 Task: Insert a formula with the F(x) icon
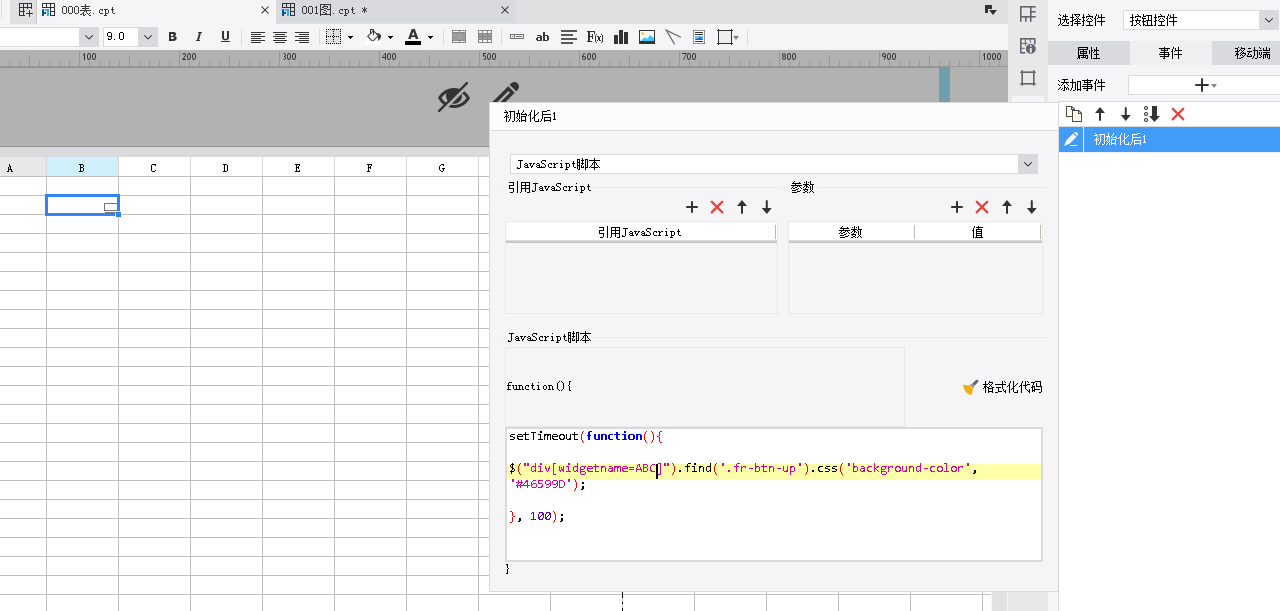pyautogui.click(x=595, y=37)
